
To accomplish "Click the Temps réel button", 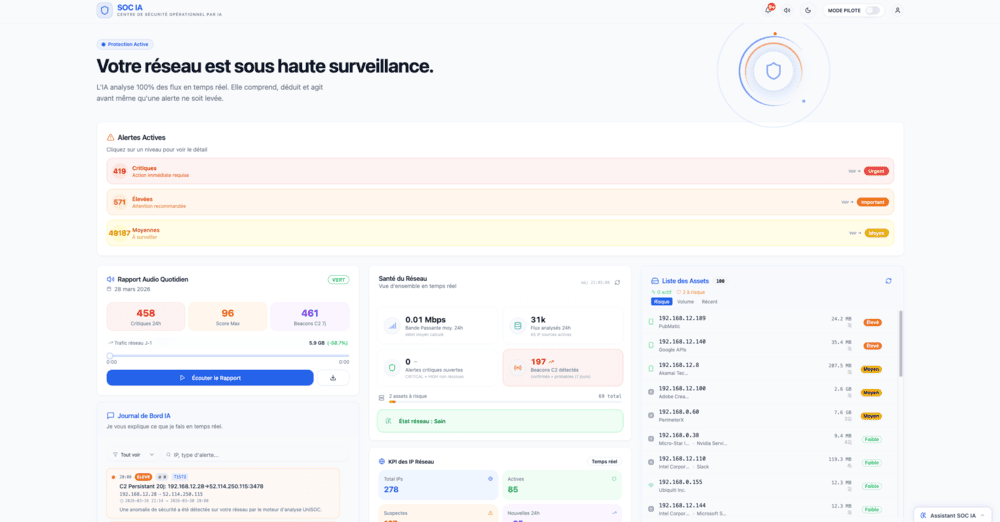I will click(604, 461).
